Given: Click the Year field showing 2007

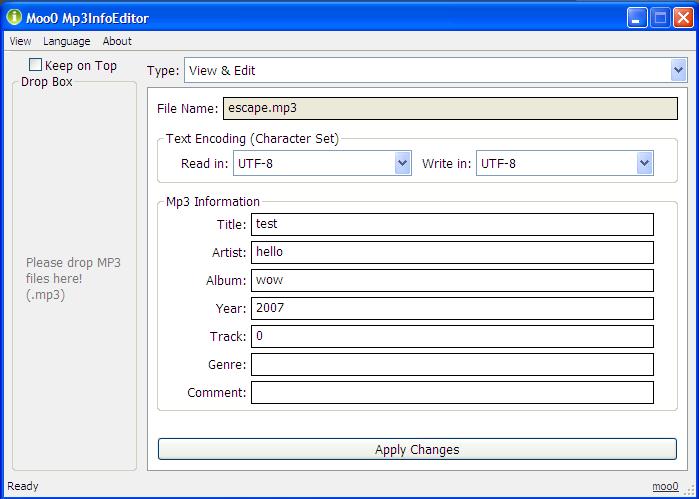Looking at the screenshot, I should [452, 308].
